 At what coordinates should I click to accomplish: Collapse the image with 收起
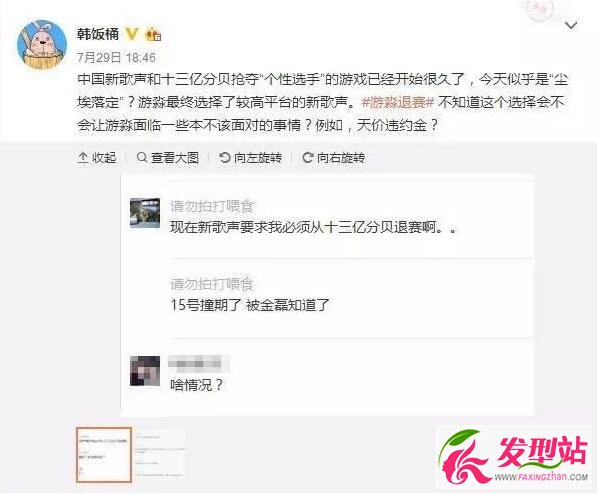click(97, 157)
